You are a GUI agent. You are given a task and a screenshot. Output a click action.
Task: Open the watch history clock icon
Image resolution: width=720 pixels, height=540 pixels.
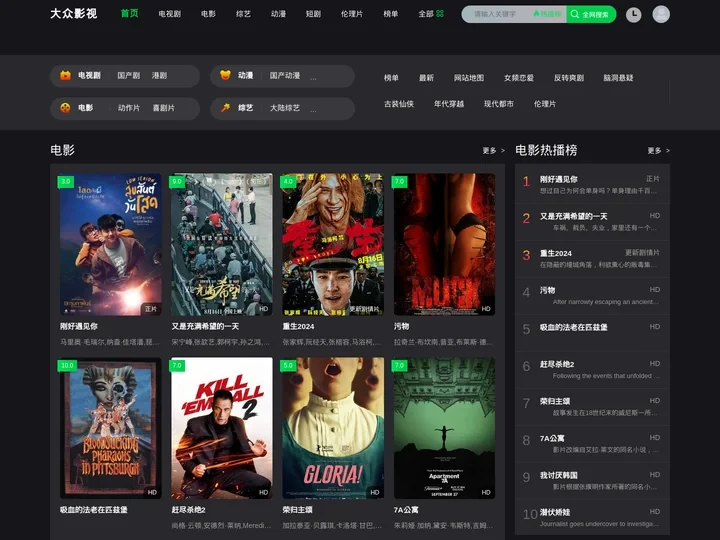pyautogui.click(x=633, y=14)
